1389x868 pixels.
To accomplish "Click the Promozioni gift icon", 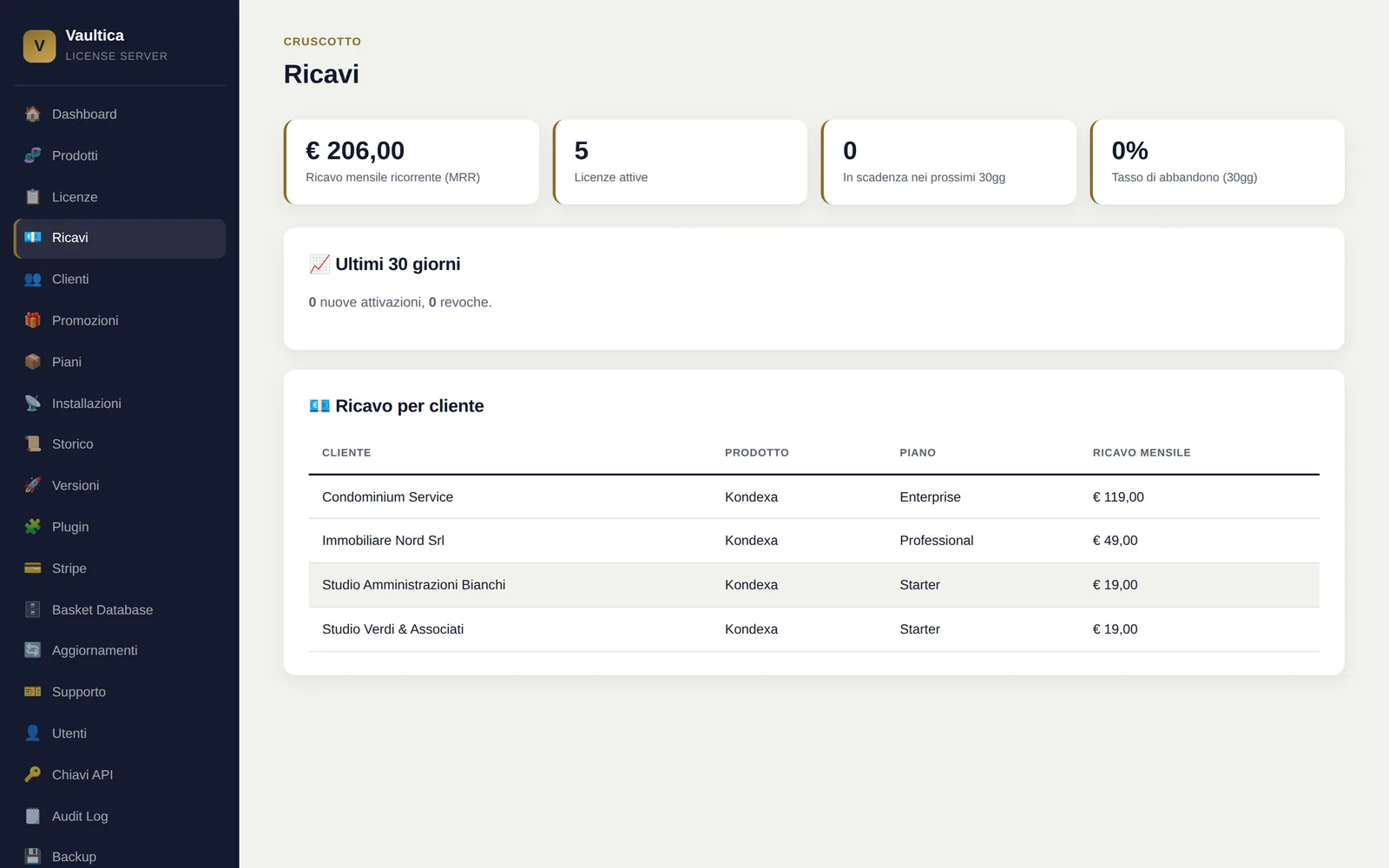I will [33, 320].
